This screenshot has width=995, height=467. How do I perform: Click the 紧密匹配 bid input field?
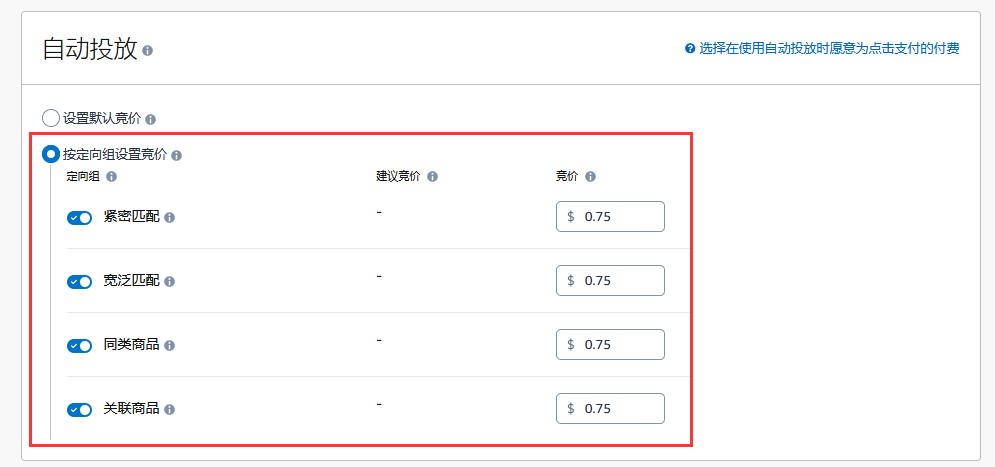[610, 216]
